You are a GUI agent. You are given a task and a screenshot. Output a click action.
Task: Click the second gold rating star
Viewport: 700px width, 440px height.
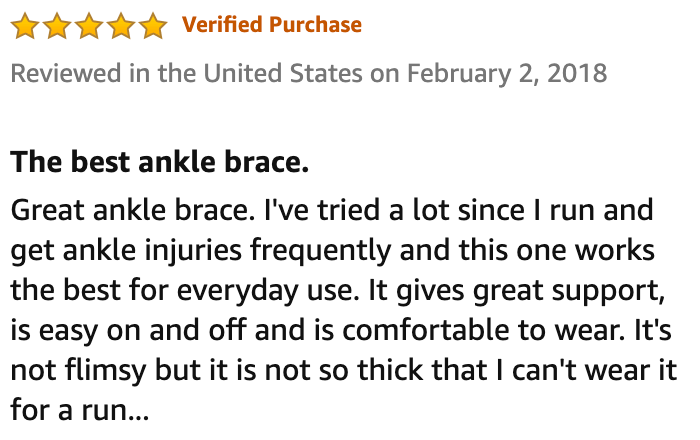pos(57,25)
